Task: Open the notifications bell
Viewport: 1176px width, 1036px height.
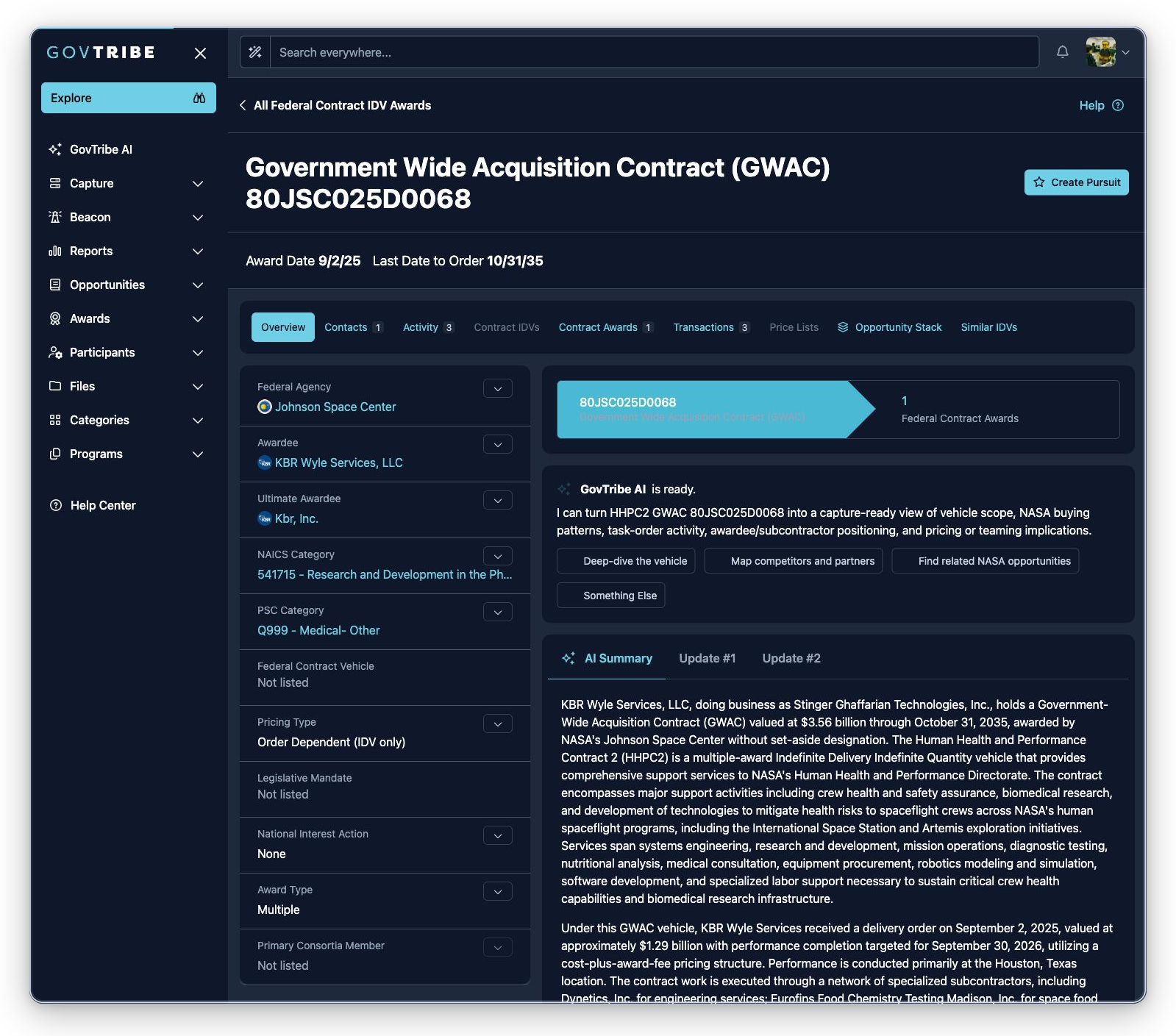Action: [1063, 51]
